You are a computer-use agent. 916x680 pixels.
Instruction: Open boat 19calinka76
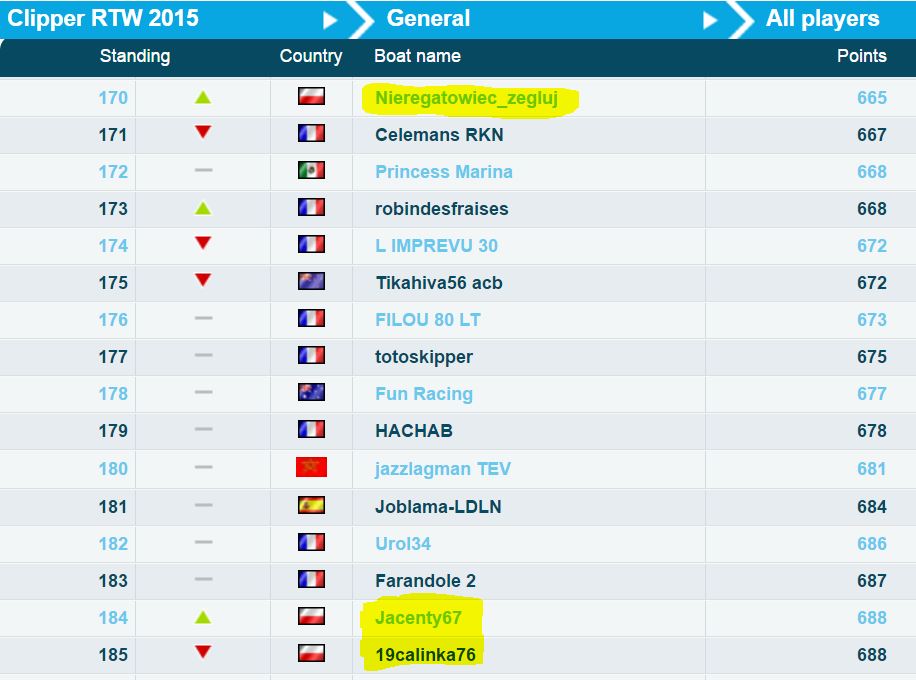tap(425, 655)
